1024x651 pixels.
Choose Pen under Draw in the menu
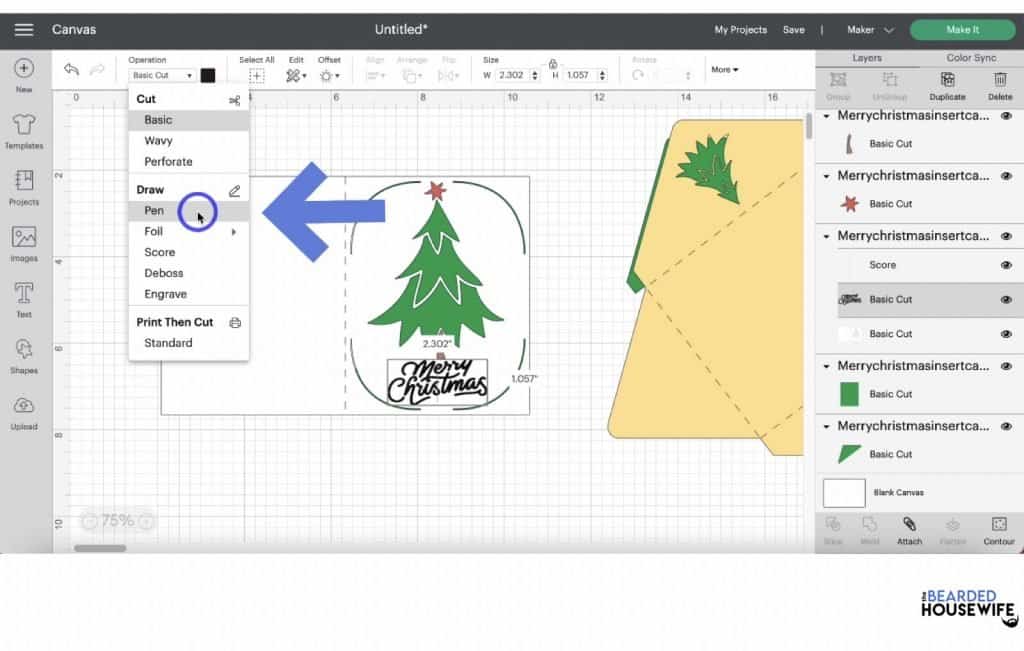point(154,210)
